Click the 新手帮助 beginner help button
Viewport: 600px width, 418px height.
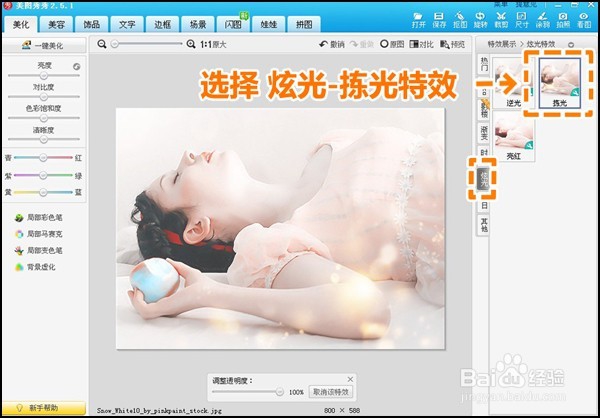click(x=44, y=408)
